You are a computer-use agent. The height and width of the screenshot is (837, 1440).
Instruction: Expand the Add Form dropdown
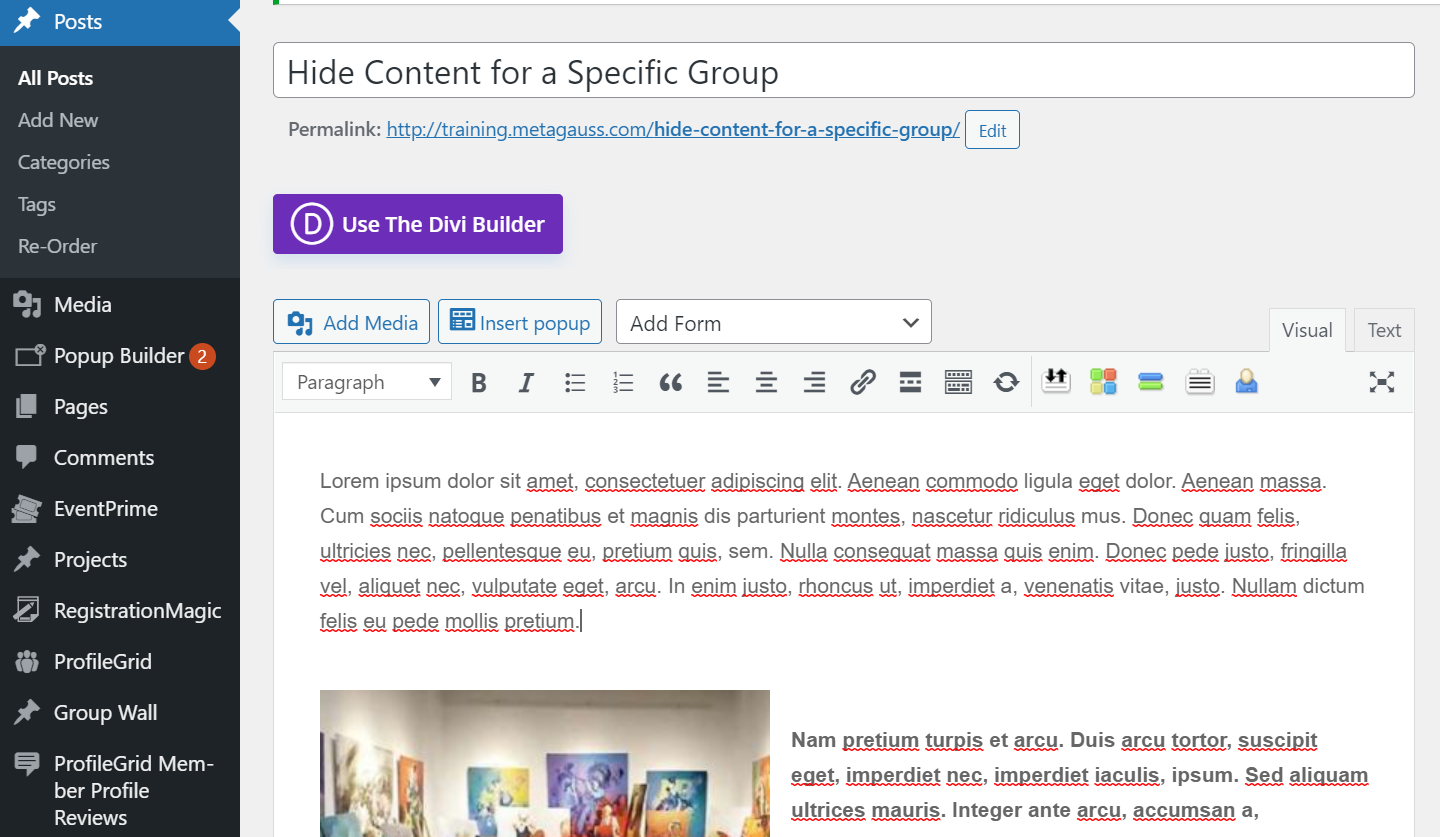[x=773, y=323]
